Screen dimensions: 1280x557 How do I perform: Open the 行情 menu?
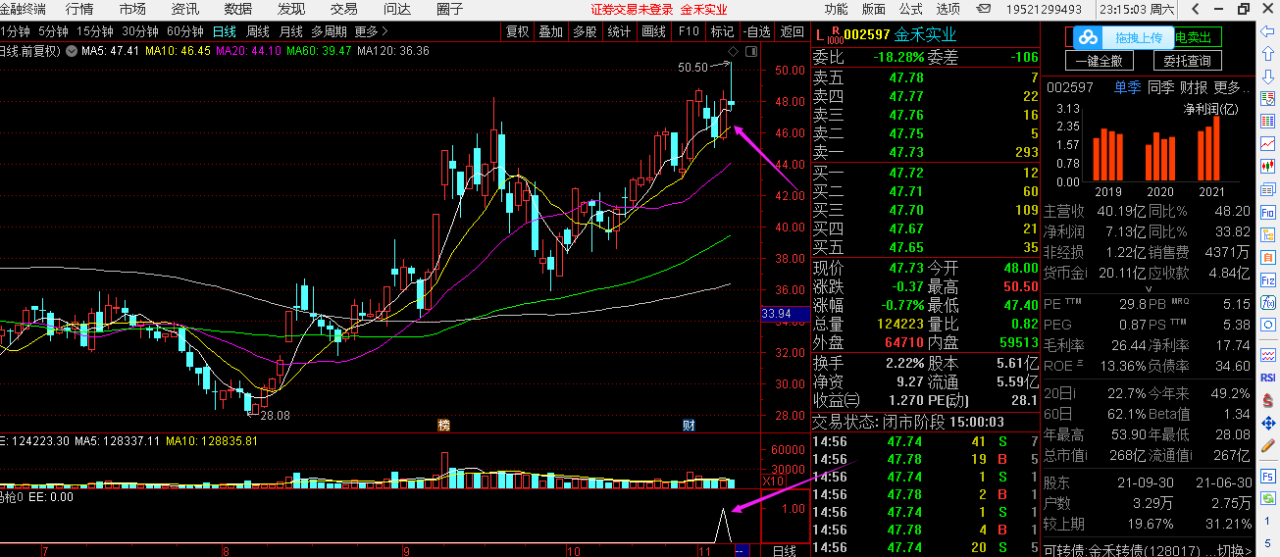(79, 9)
